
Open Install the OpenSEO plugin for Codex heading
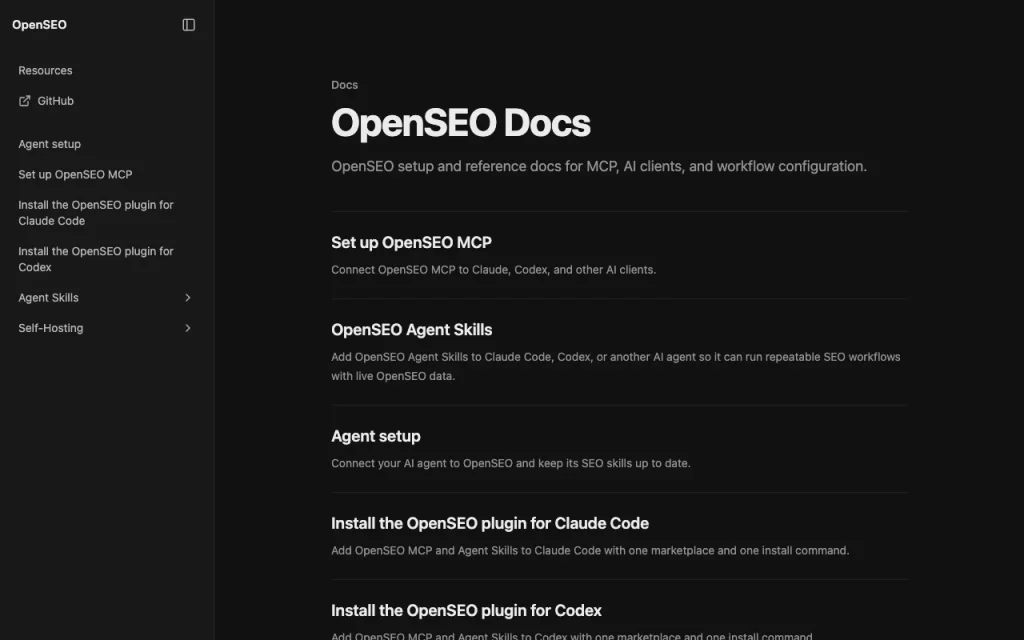466,611
